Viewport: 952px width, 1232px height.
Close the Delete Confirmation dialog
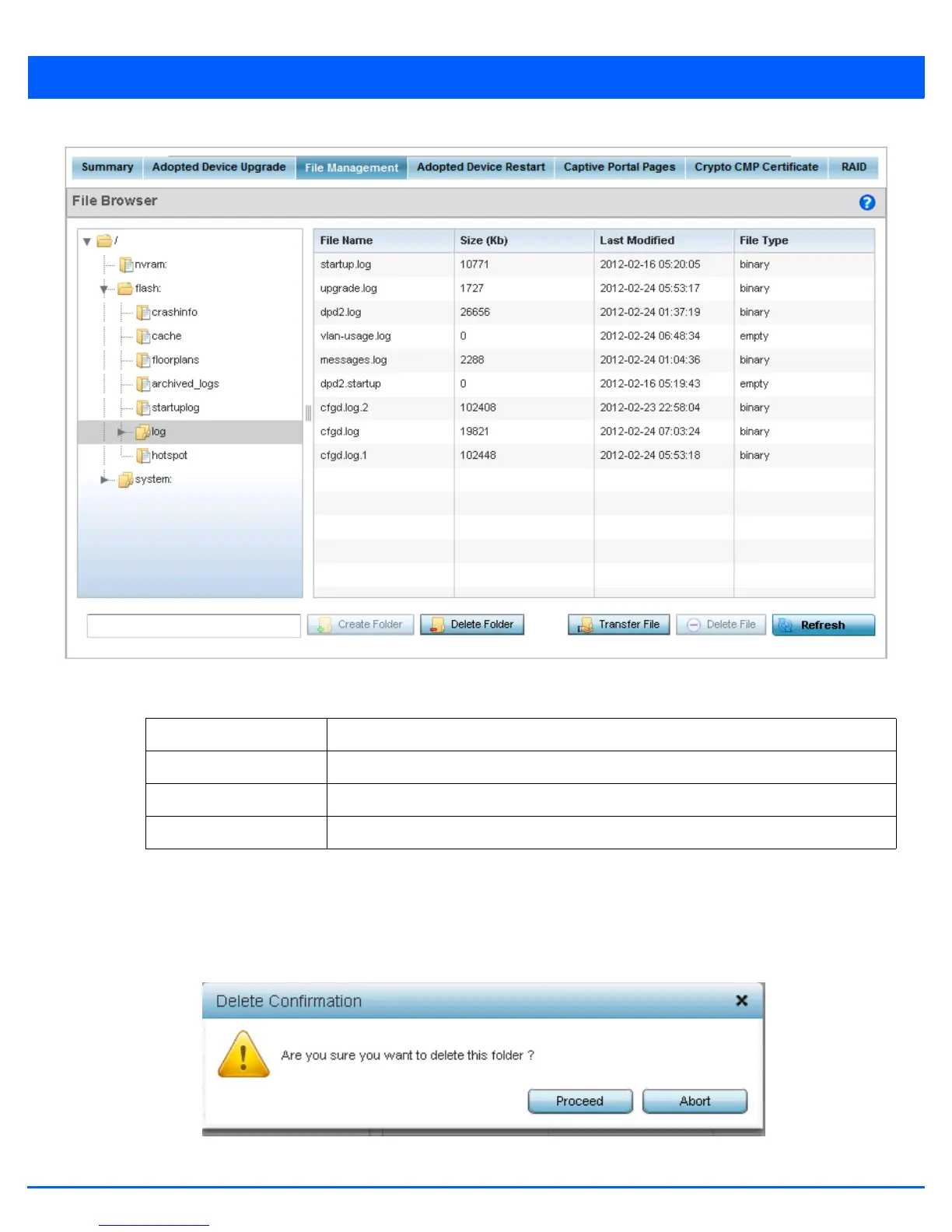tap(741, 1001)
